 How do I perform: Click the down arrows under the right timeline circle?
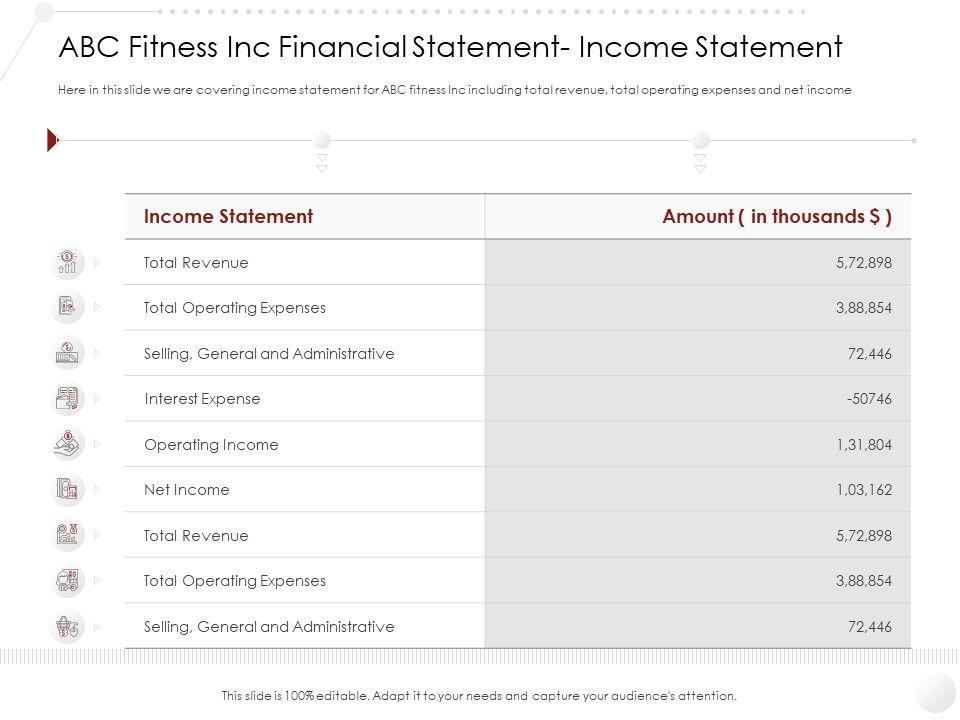point(700,163)
